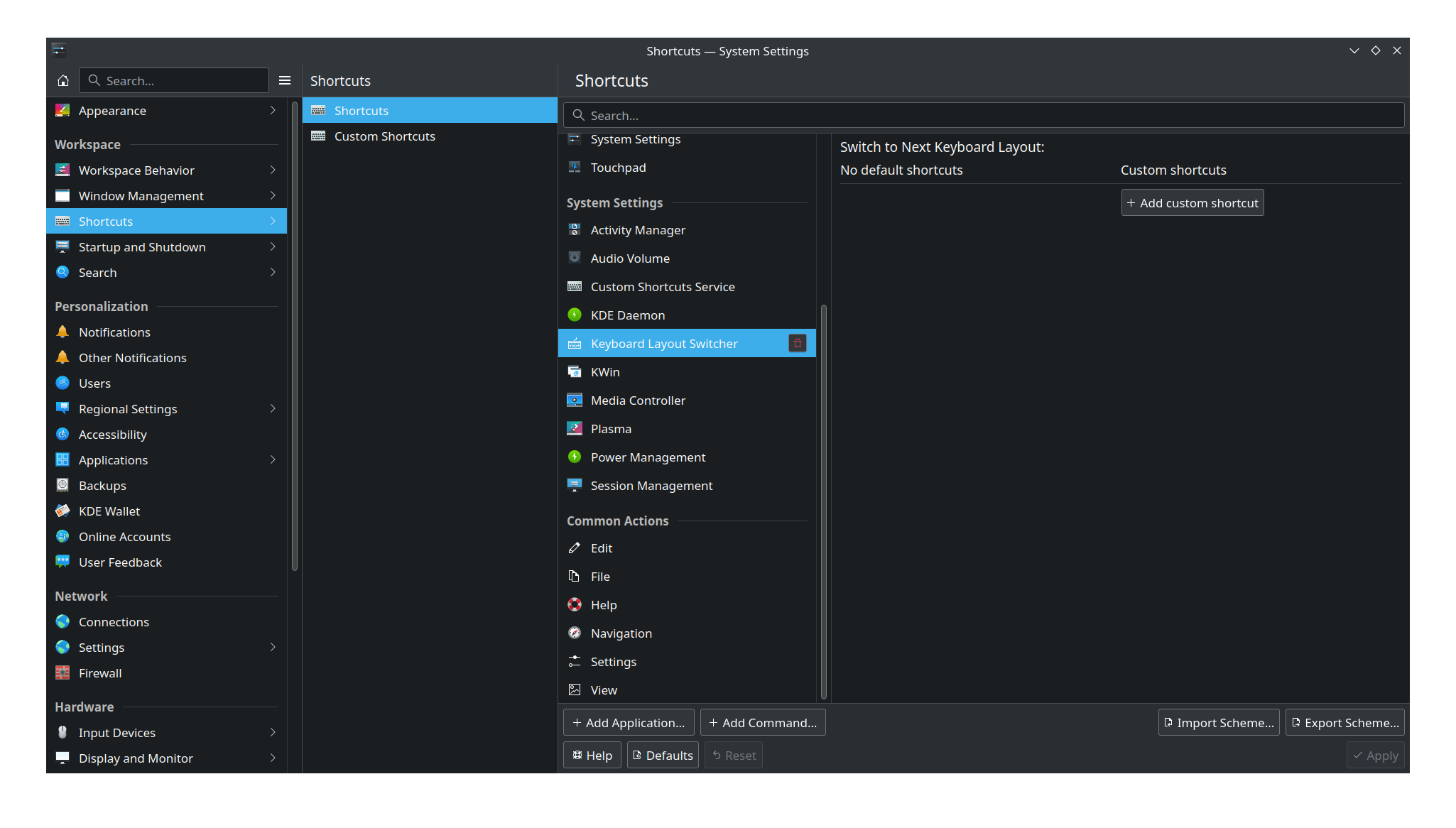Click the Other Notifications bell icon
1456x828 pixels.
(x=63, y=358)
